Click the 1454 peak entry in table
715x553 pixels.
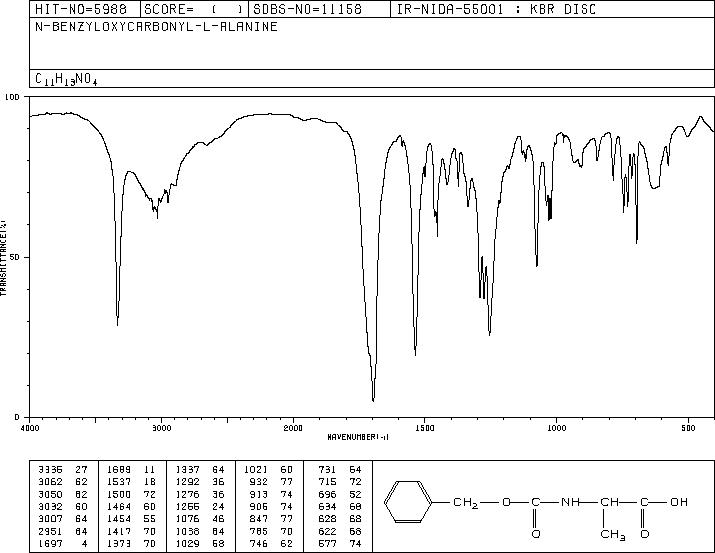[x=131, y=519]
